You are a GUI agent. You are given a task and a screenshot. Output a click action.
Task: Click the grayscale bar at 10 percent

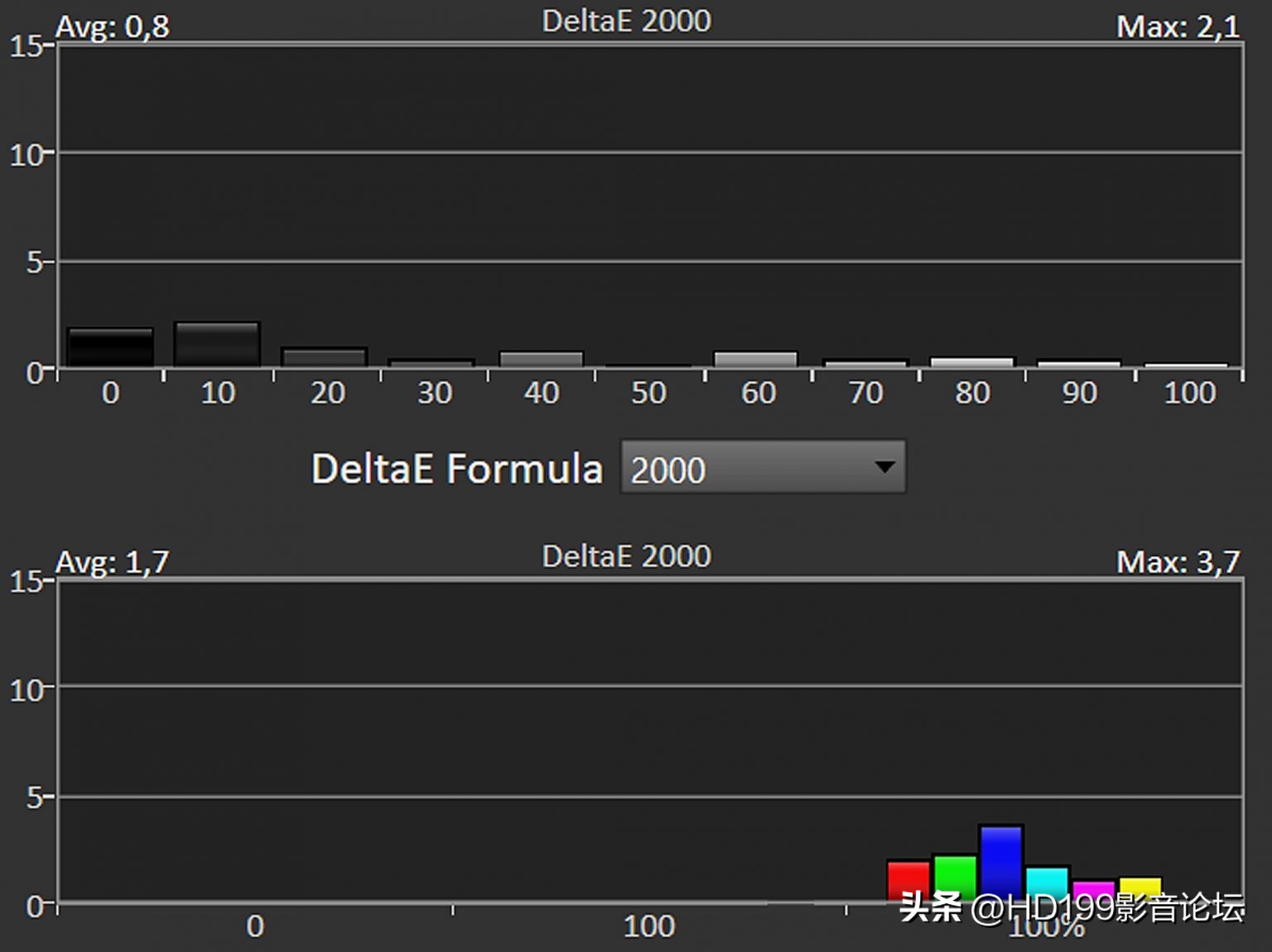click(217, 344)
